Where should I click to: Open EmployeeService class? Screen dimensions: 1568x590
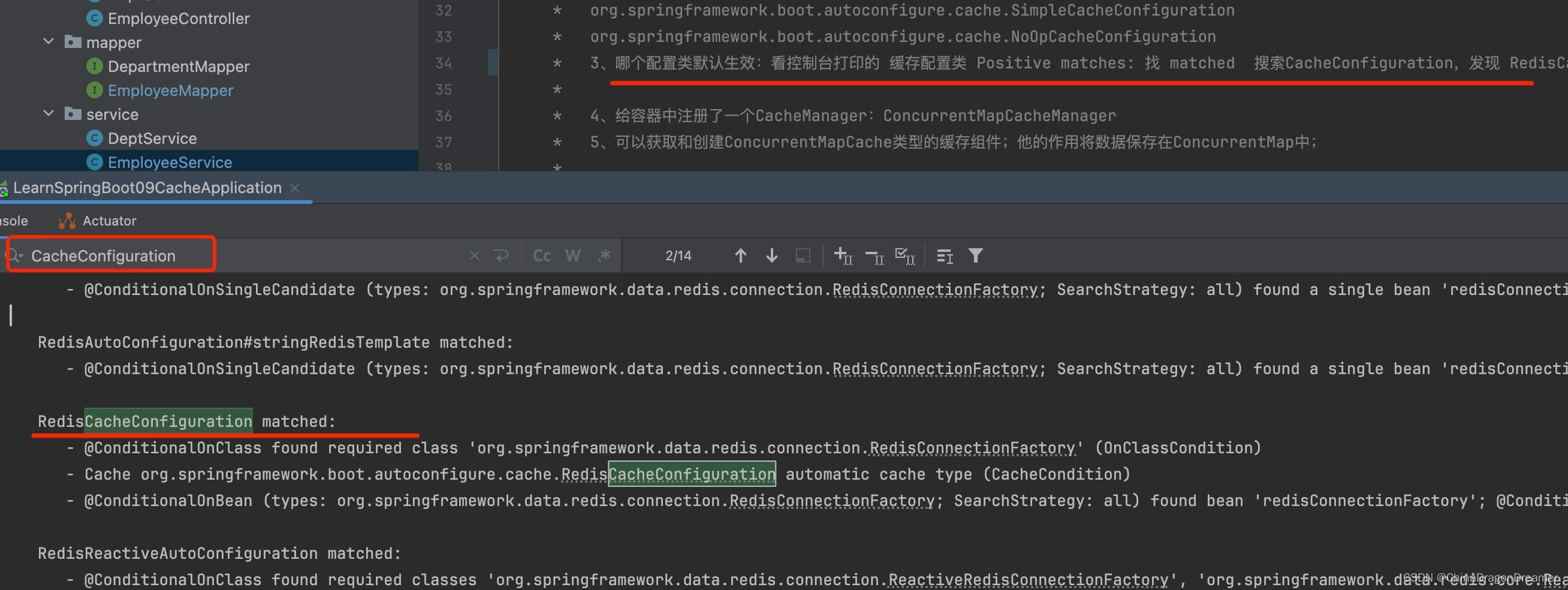[x=170, y=162]
